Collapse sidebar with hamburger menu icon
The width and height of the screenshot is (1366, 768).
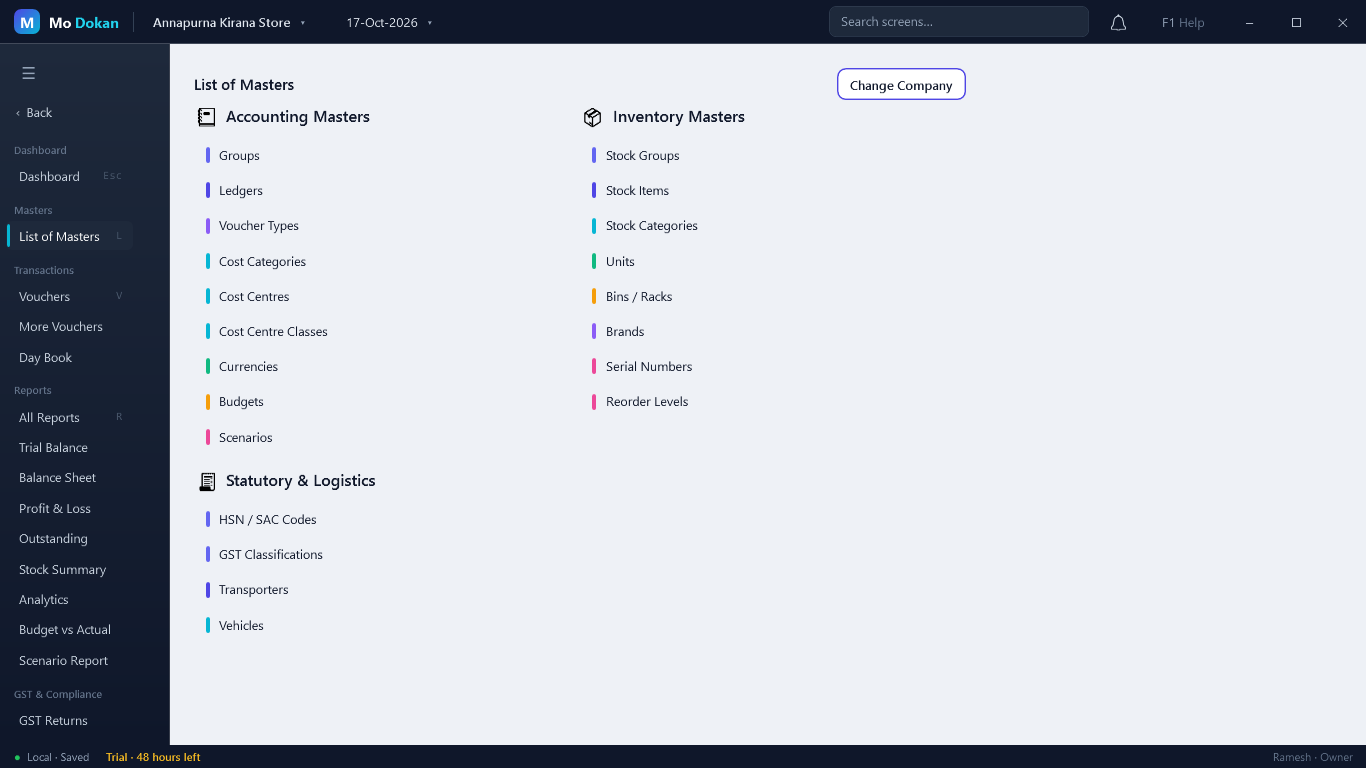28,73
